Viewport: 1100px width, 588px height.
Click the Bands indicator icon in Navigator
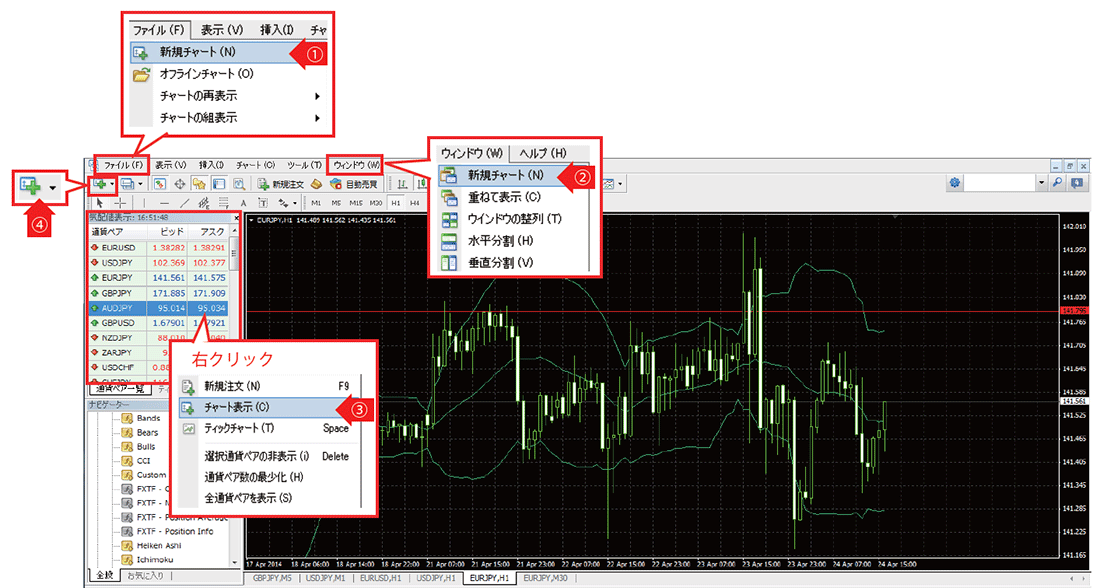tap(127, 418)
